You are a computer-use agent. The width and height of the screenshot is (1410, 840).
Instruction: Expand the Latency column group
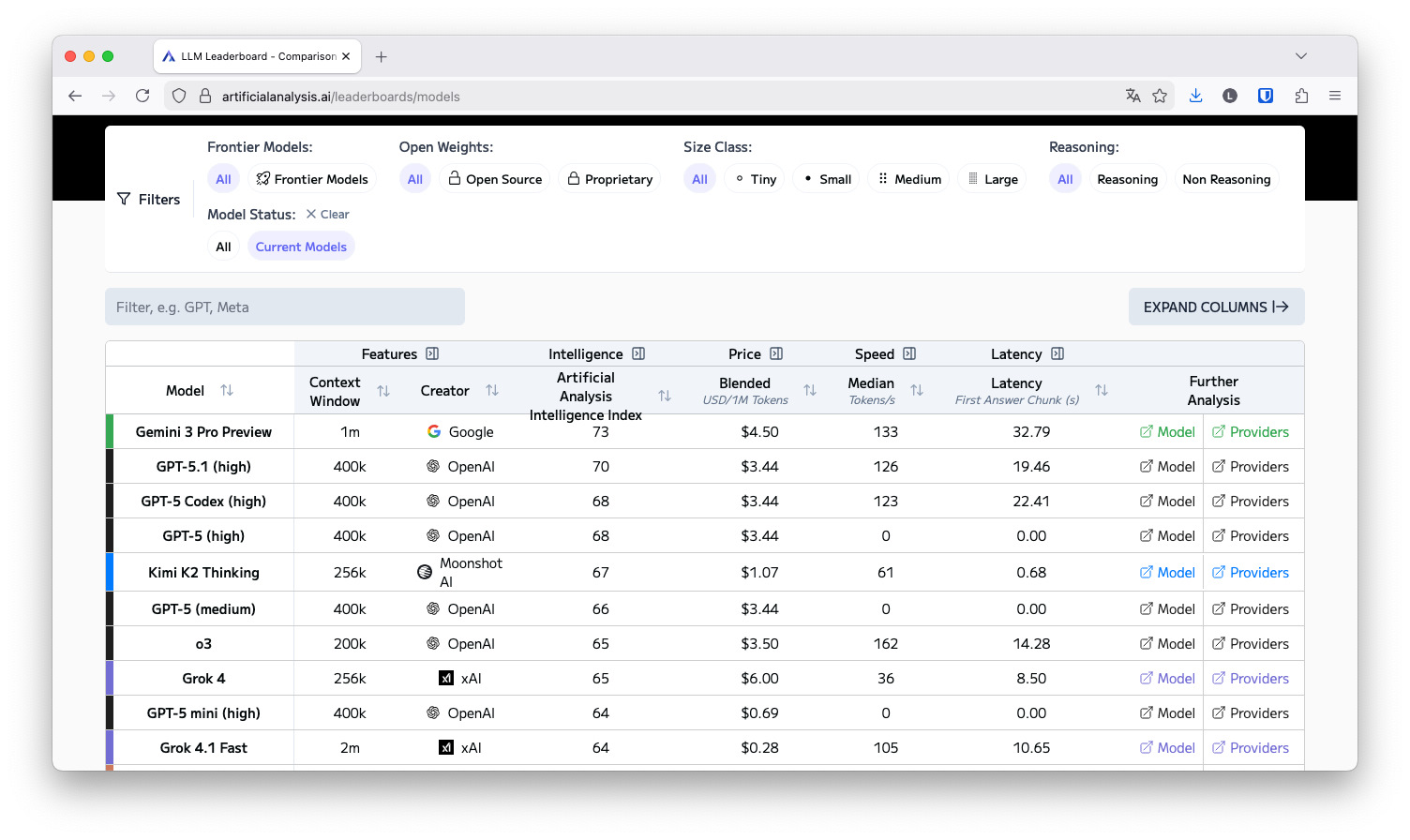coord(1057,354)
